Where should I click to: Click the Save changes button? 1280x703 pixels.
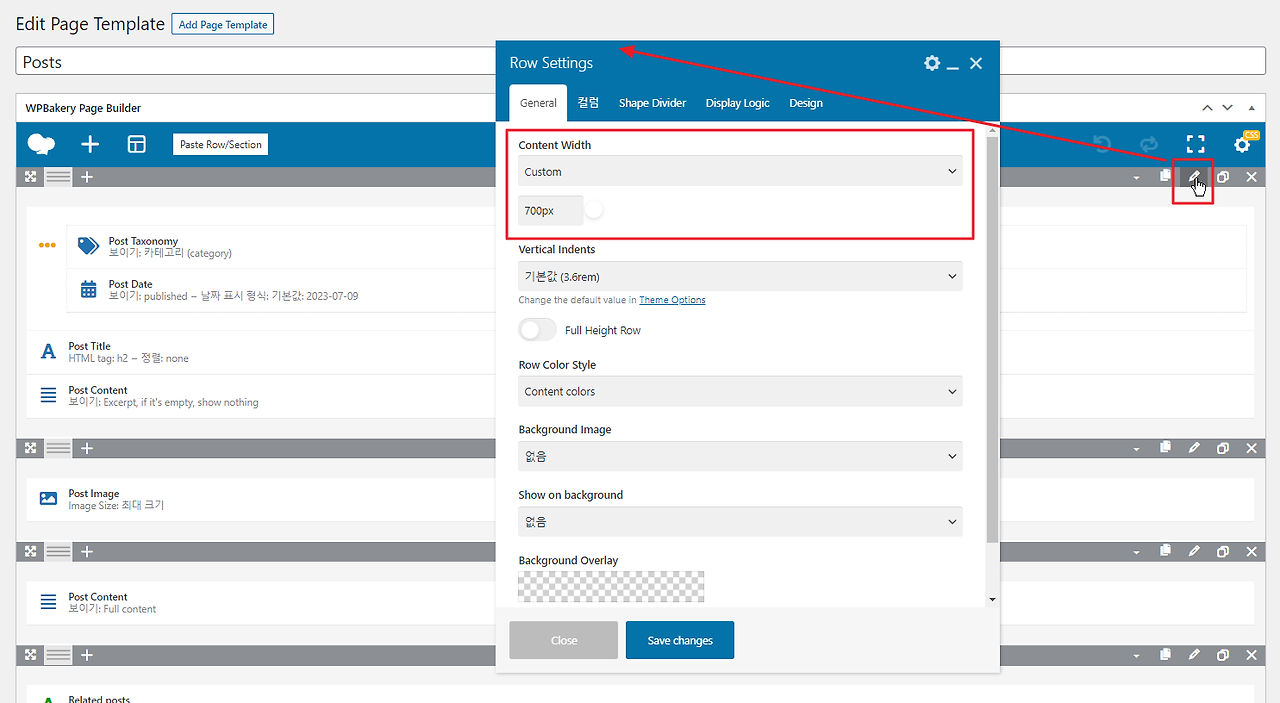[x=680, y=640]
